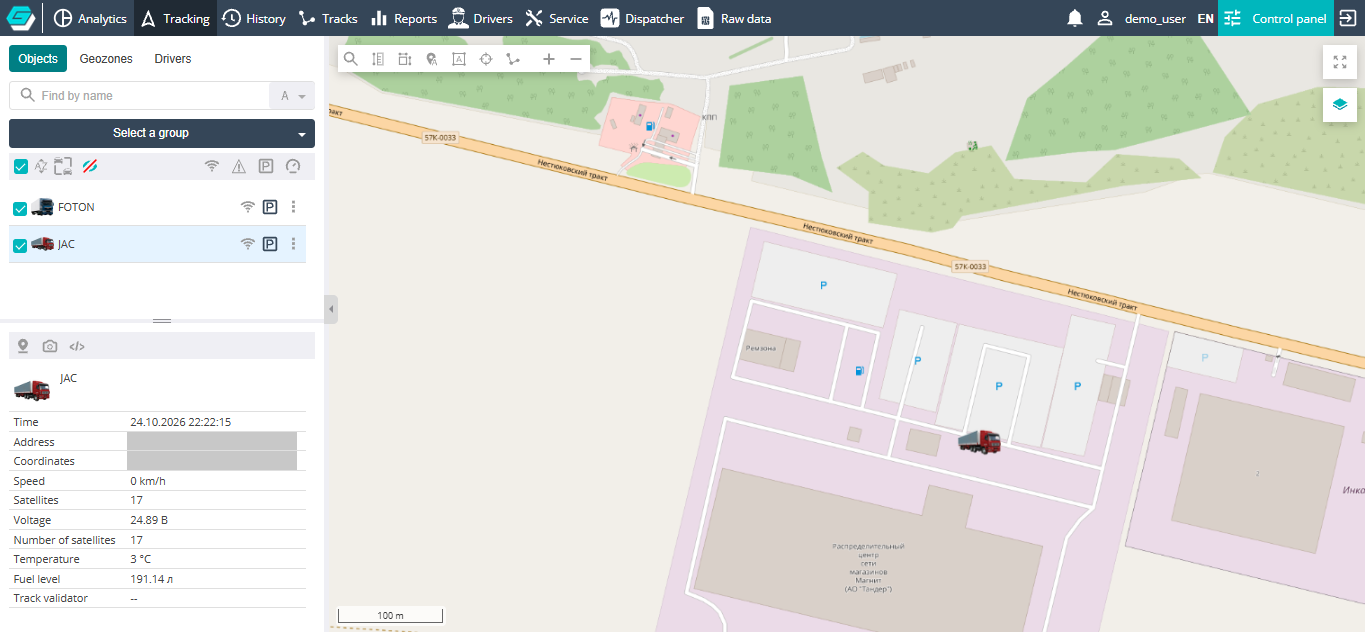Open the Tracks section
This screenshot has width=1365, height=632.
(328, 18)
